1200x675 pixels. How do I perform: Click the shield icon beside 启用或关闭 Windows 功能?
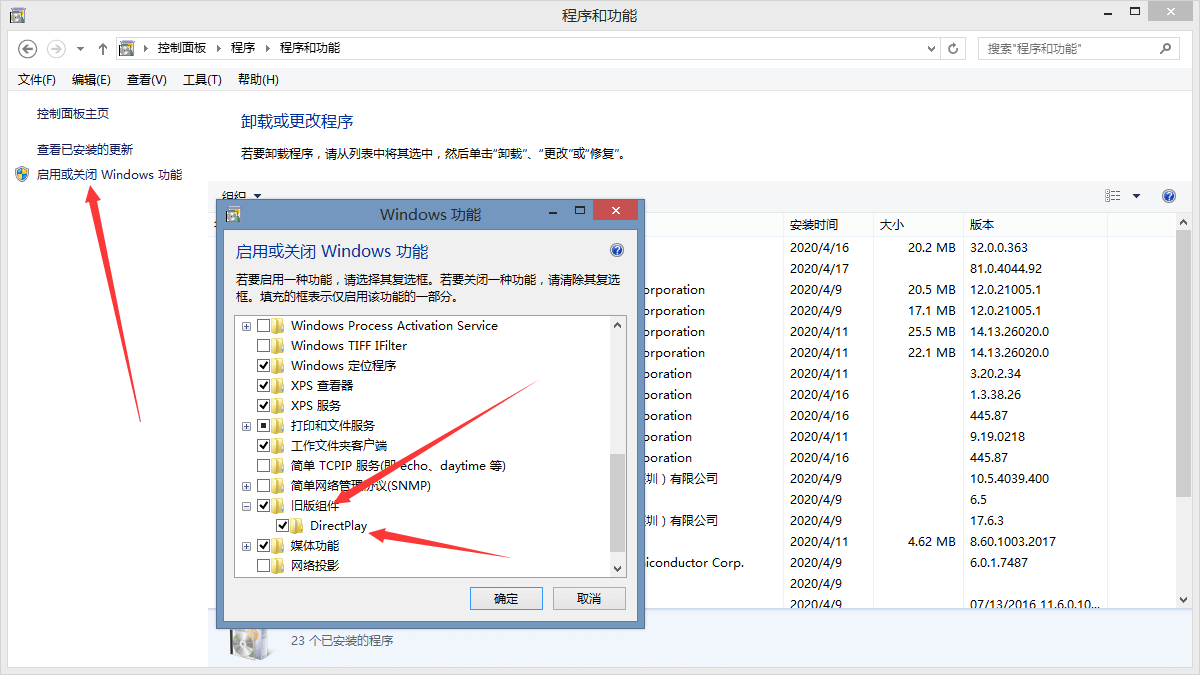click(22, 174)
